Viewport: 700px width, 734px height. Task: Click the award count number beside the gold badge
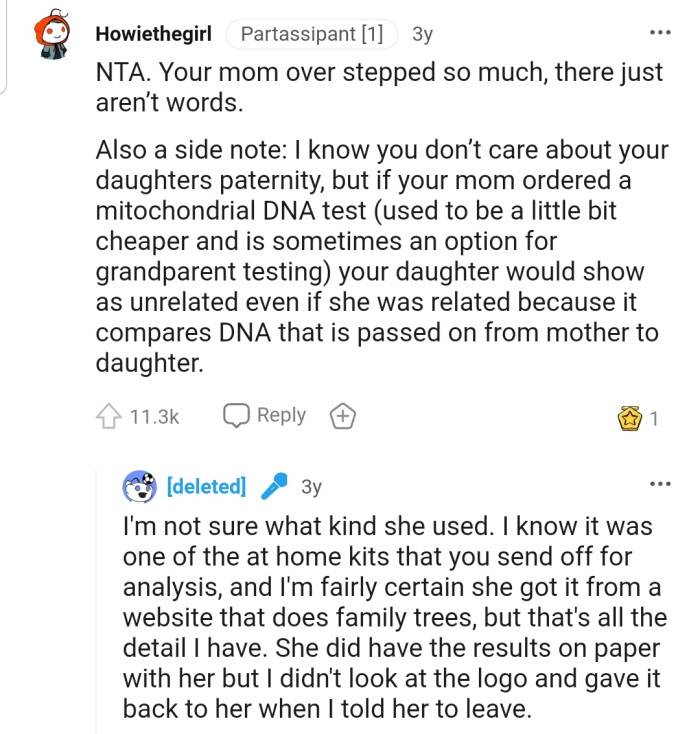click(654, 419)
